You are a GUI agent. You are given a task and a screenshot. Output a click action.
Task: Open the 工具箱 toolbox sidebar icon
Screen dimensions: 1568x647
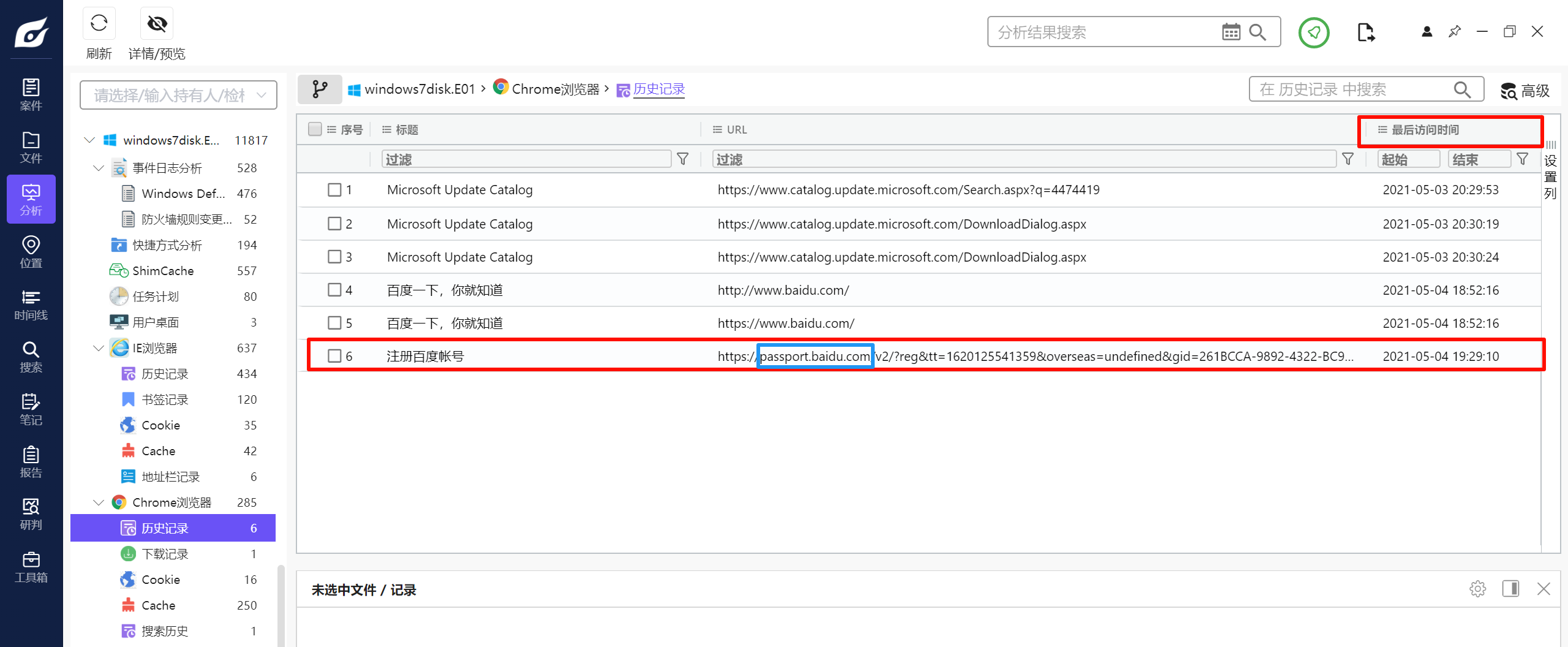31,567
